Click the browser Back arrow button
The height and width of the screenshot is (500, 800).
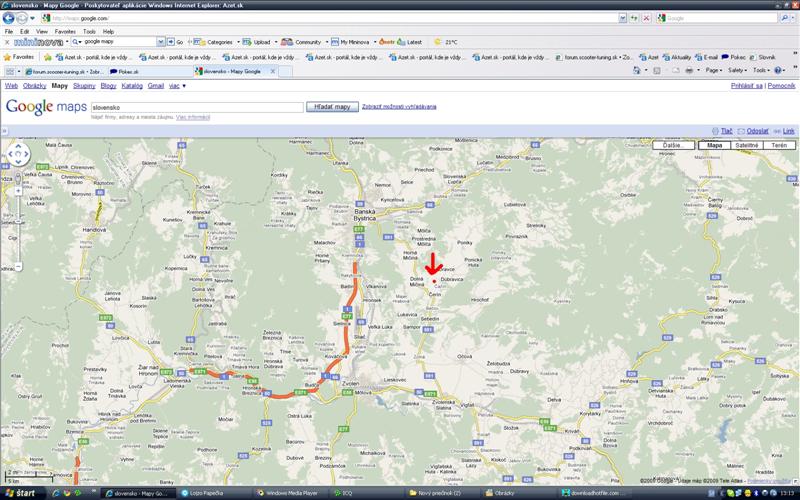click(9, 18)
